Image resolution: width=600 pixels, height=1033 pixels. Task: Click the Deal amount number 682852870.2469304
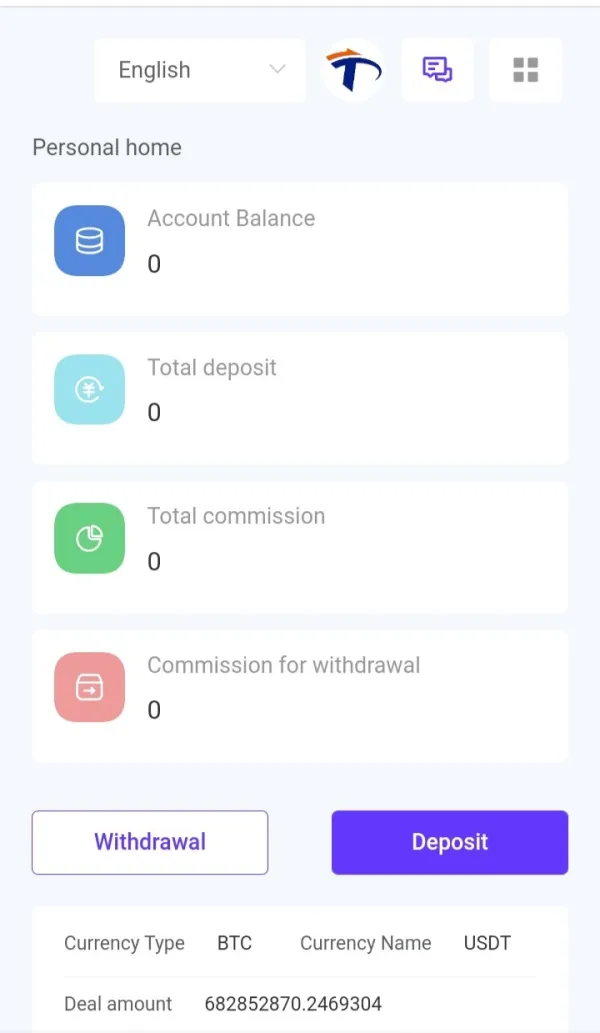click(293, 1003)
